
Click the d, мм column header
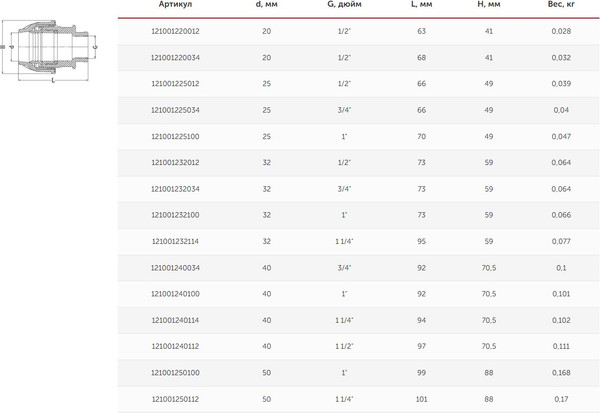click(x=267, y=5)
